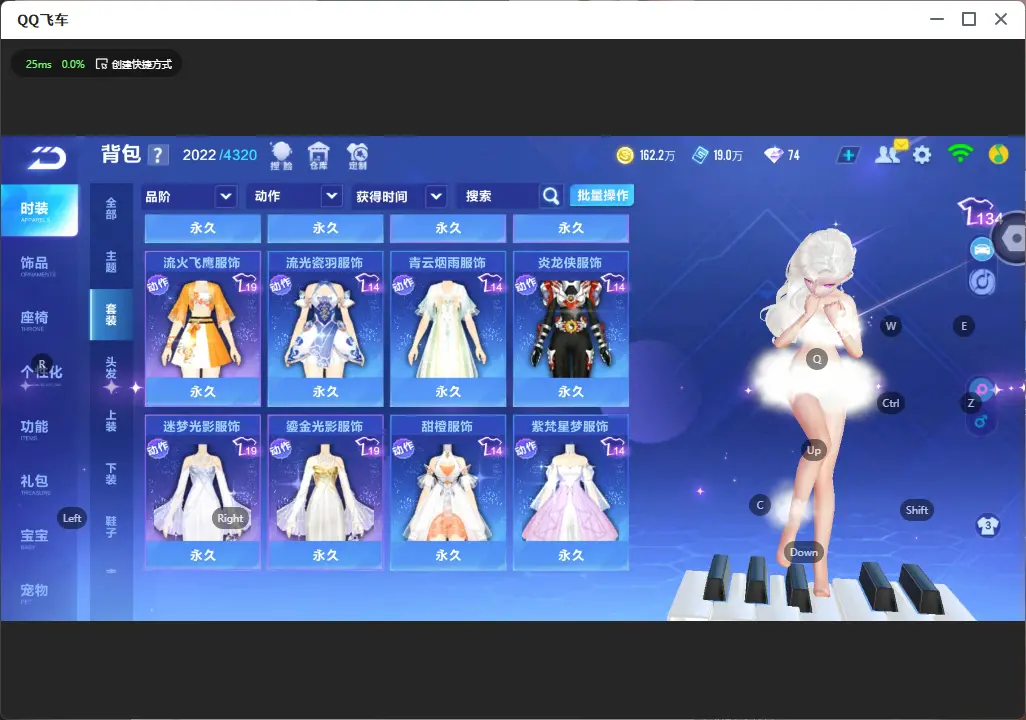Image resolution: width=1026 pixels, height=720 pixels.
Task: Select the 套装 suit sub-tab
Action: 111,315
